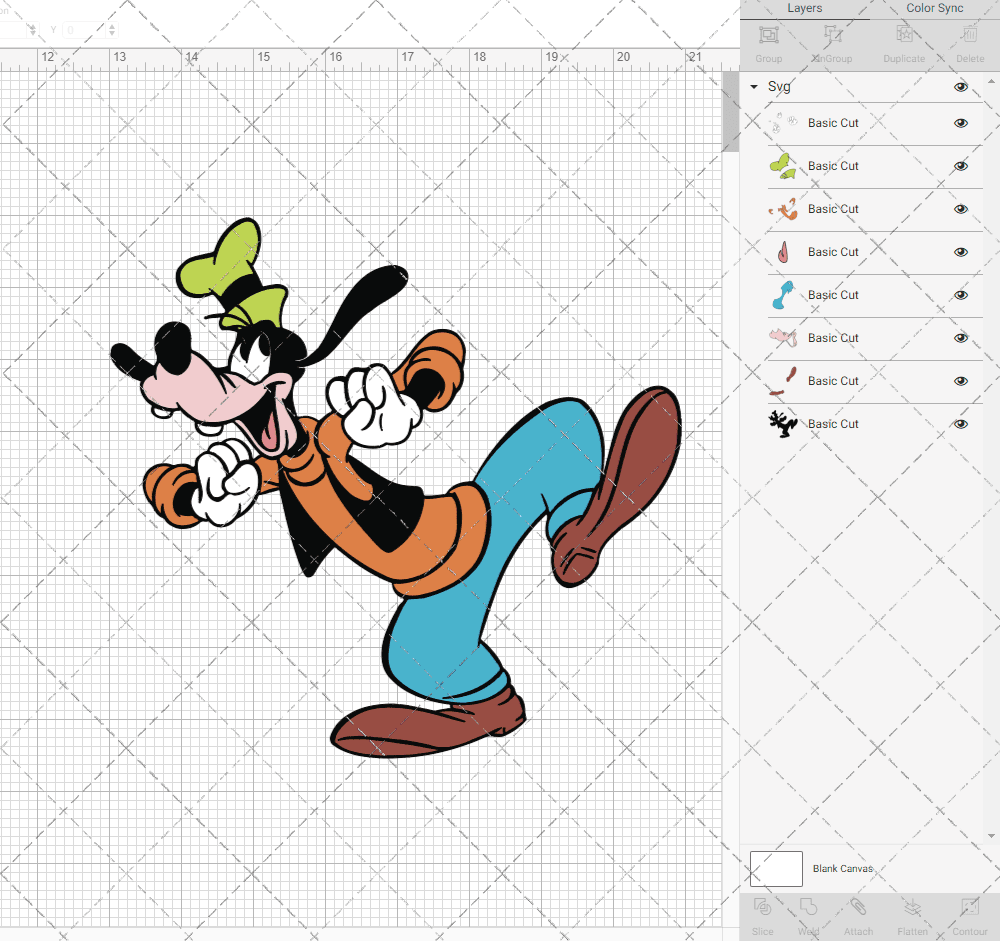The width and height of the screenshot is (1000, 941).
Task: Hide the white gloves Basic Cut layer
Action: (x=960, y=123)
